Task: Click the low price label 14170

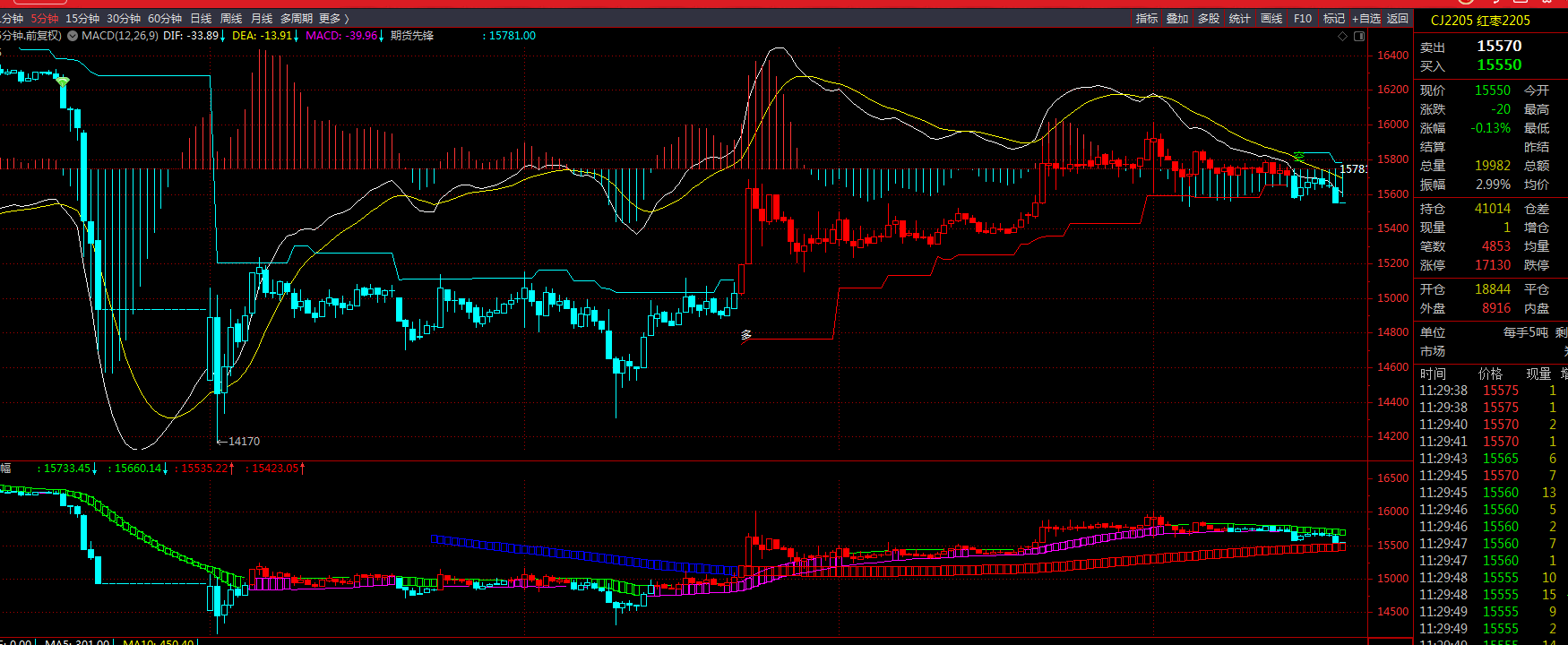Action: click(x=244, y=441)
